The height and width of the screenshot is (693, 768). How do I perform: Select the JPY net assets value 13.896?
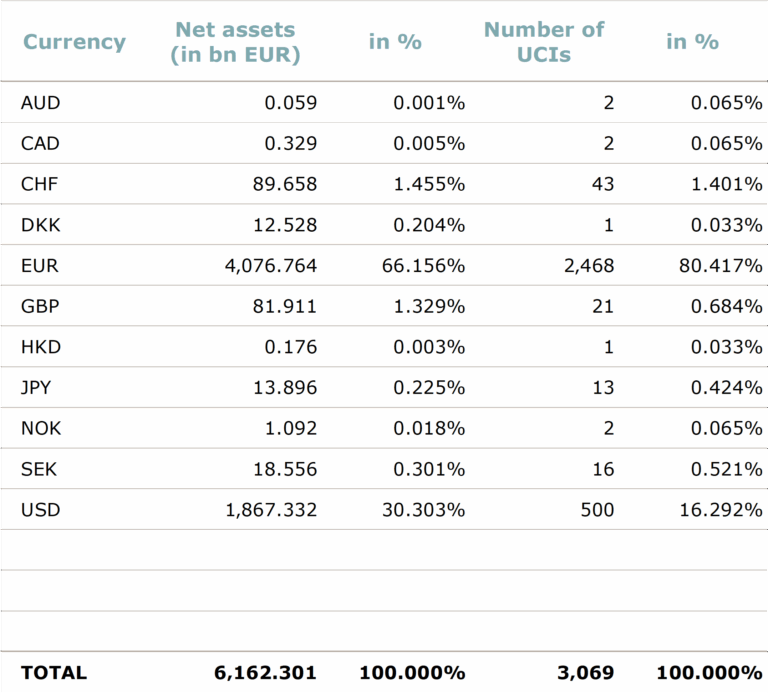click(x=285, y=388)
